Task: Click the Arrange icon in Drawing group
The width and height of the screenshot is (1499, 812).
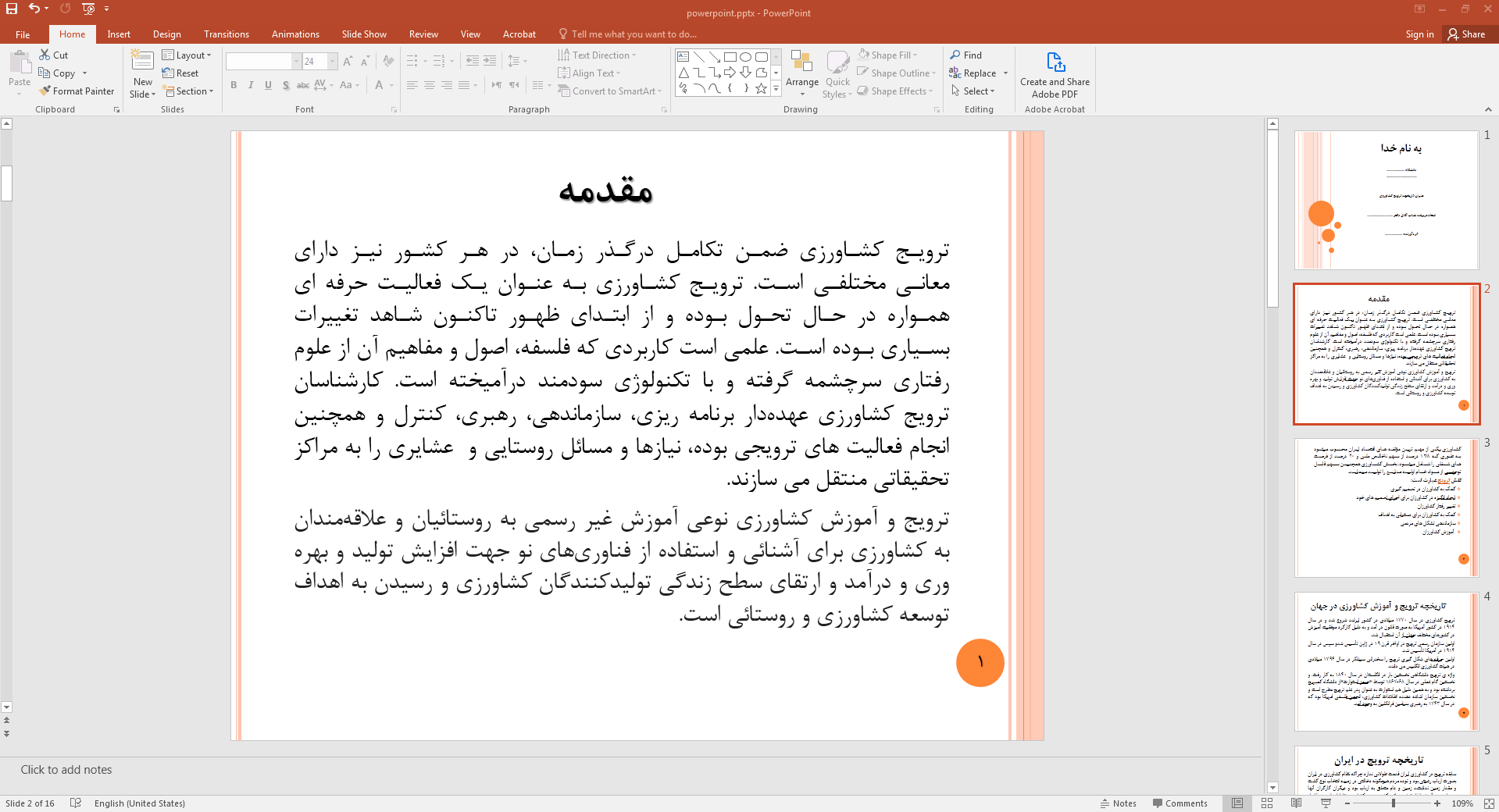Action: tap(801, 62)
